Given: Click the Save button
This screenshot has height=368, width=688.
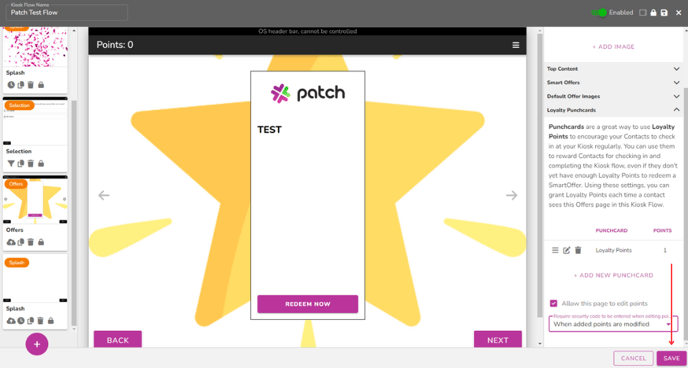Looking at the screenshot, I should (671, 358).
